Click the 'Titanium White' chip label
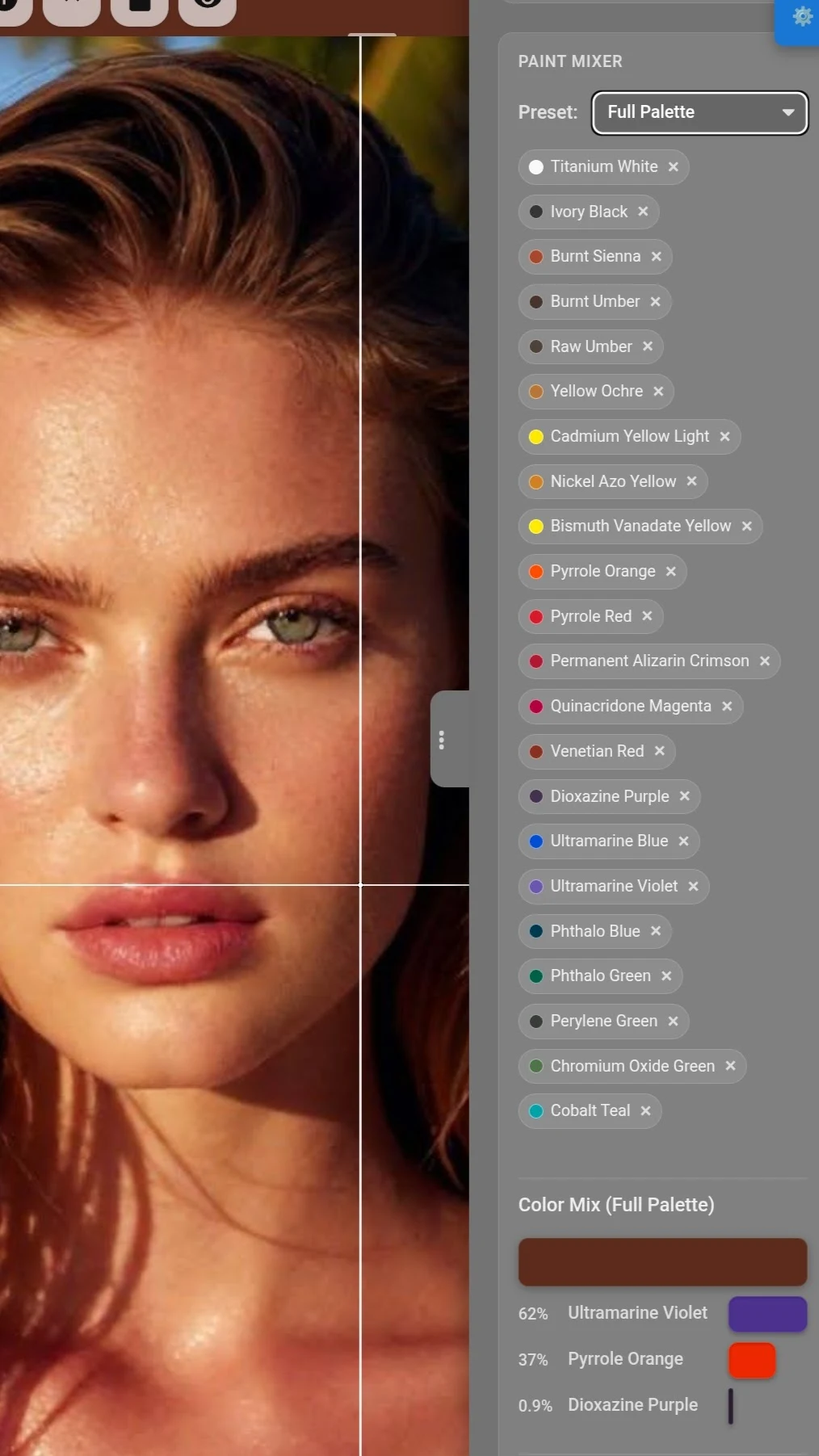 point(604,166)
